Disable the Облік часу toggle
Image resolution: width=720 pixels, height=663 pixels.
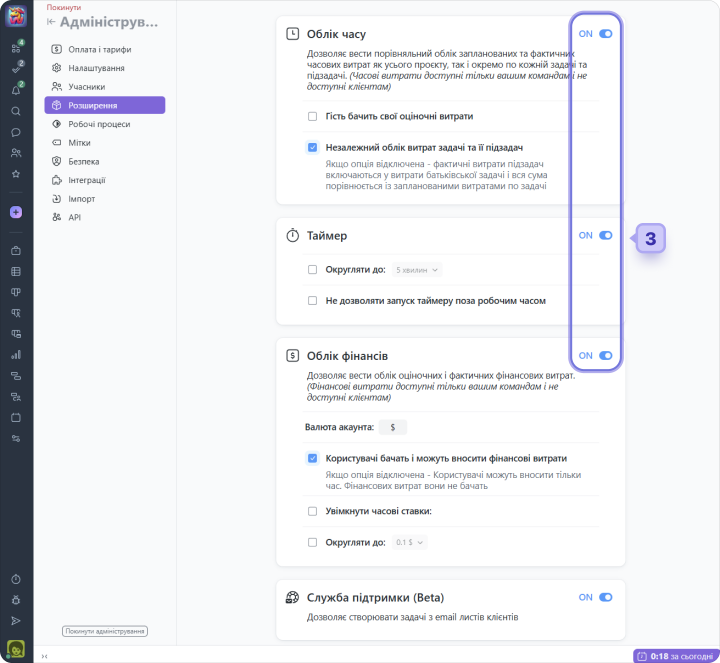pyautogui.click(x=605, y=34)
